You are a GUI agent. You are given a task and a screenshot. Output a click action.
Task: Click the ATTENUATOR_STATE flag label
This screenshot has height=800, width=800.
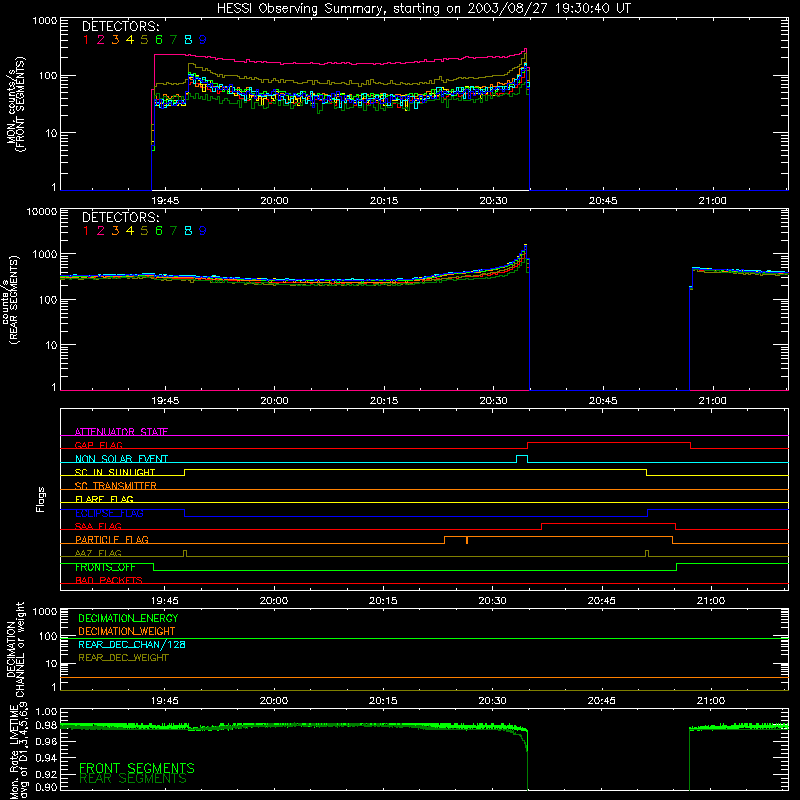(x=121, y=432)
